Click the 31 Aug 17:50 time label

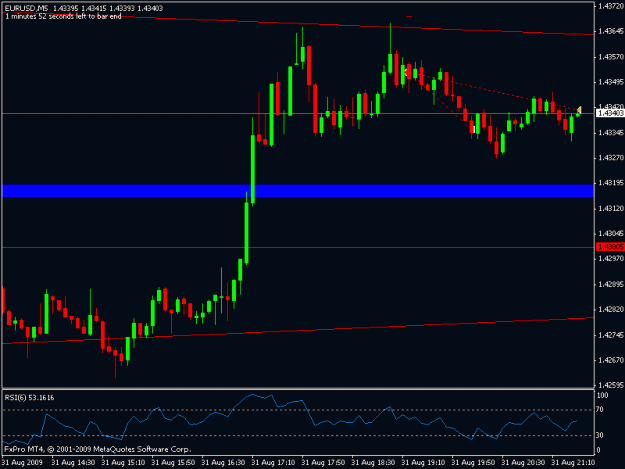pyautogui.click(x=323, y=463)
